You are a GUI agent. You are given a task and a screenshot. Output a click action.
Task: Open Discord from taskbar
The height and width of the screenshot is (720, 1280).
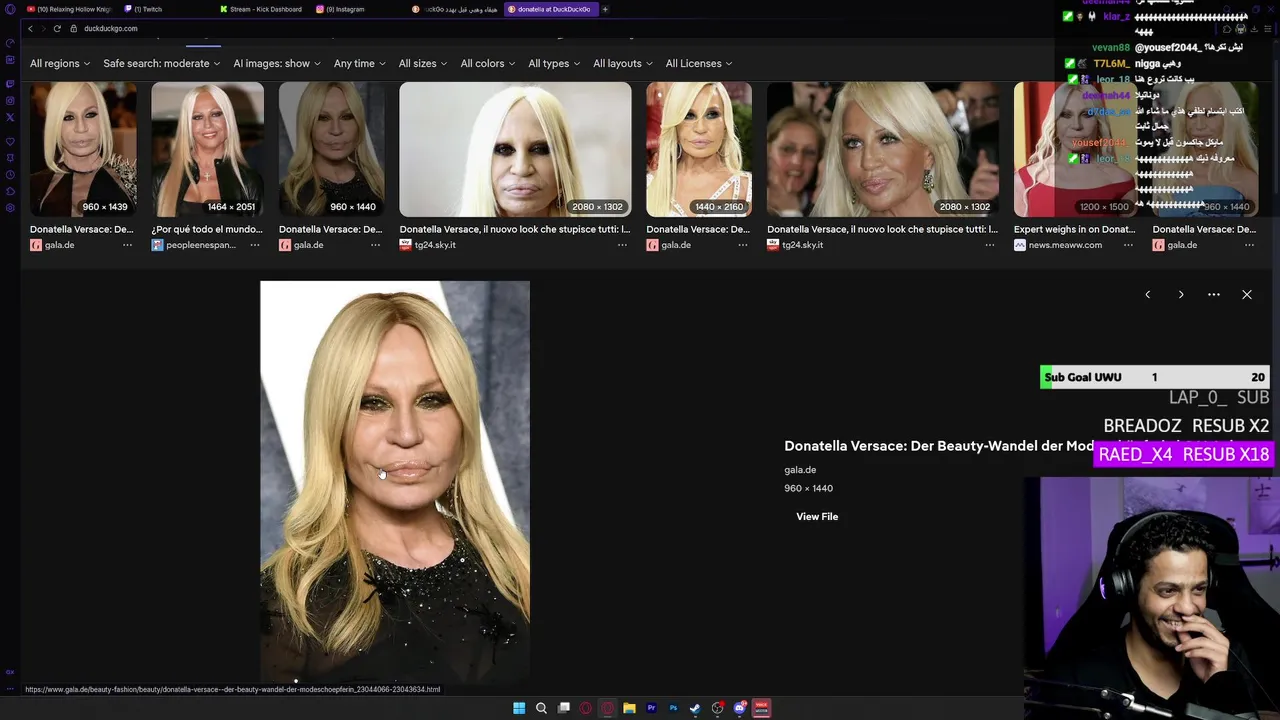tap(740, 708)
